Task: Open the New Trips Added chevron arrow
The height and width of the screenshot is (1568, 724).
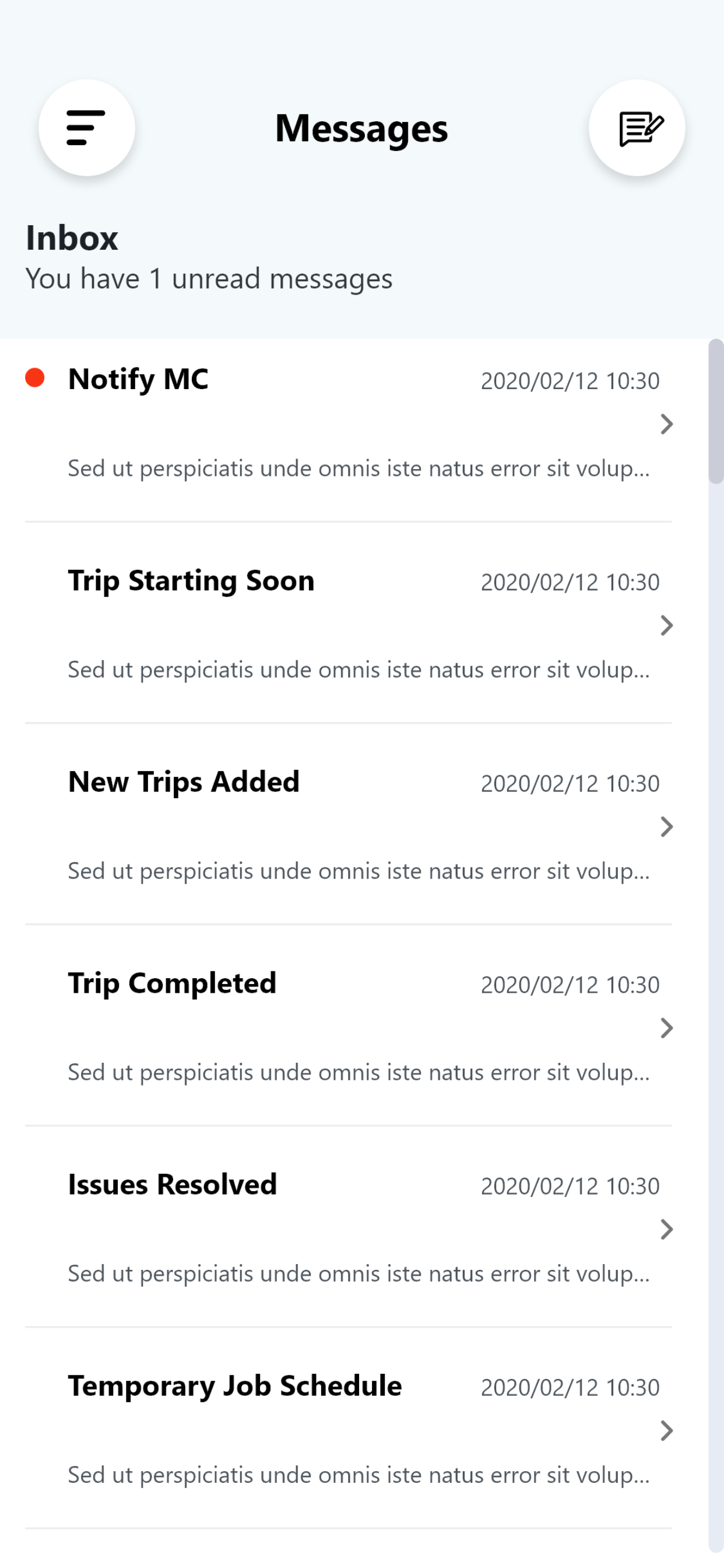Action: point(667,827)
